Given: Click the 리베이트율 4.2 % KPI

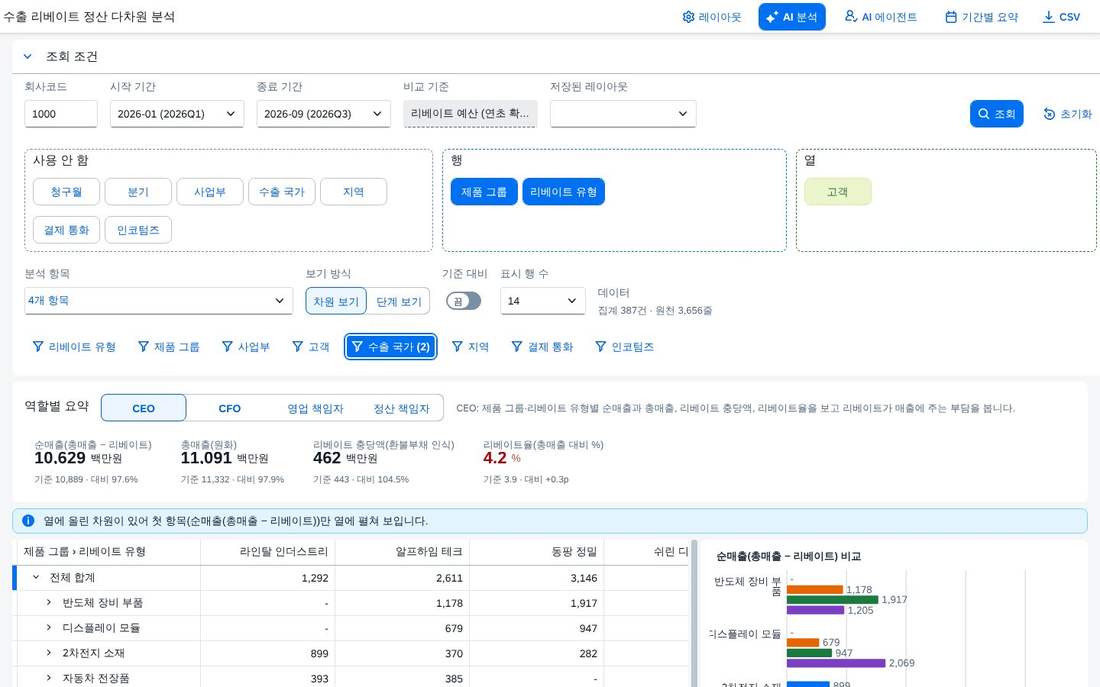Looking at the screenshot, I should click(502, 458).
